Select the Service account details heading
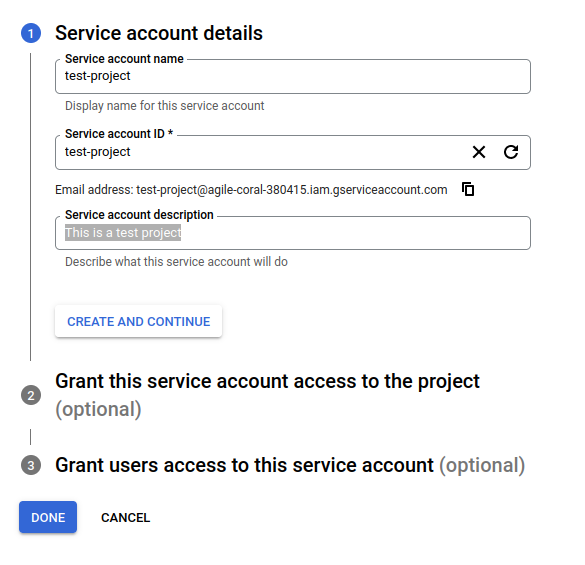This screenshot has width=585, height=565. click(x=159, y=33)
